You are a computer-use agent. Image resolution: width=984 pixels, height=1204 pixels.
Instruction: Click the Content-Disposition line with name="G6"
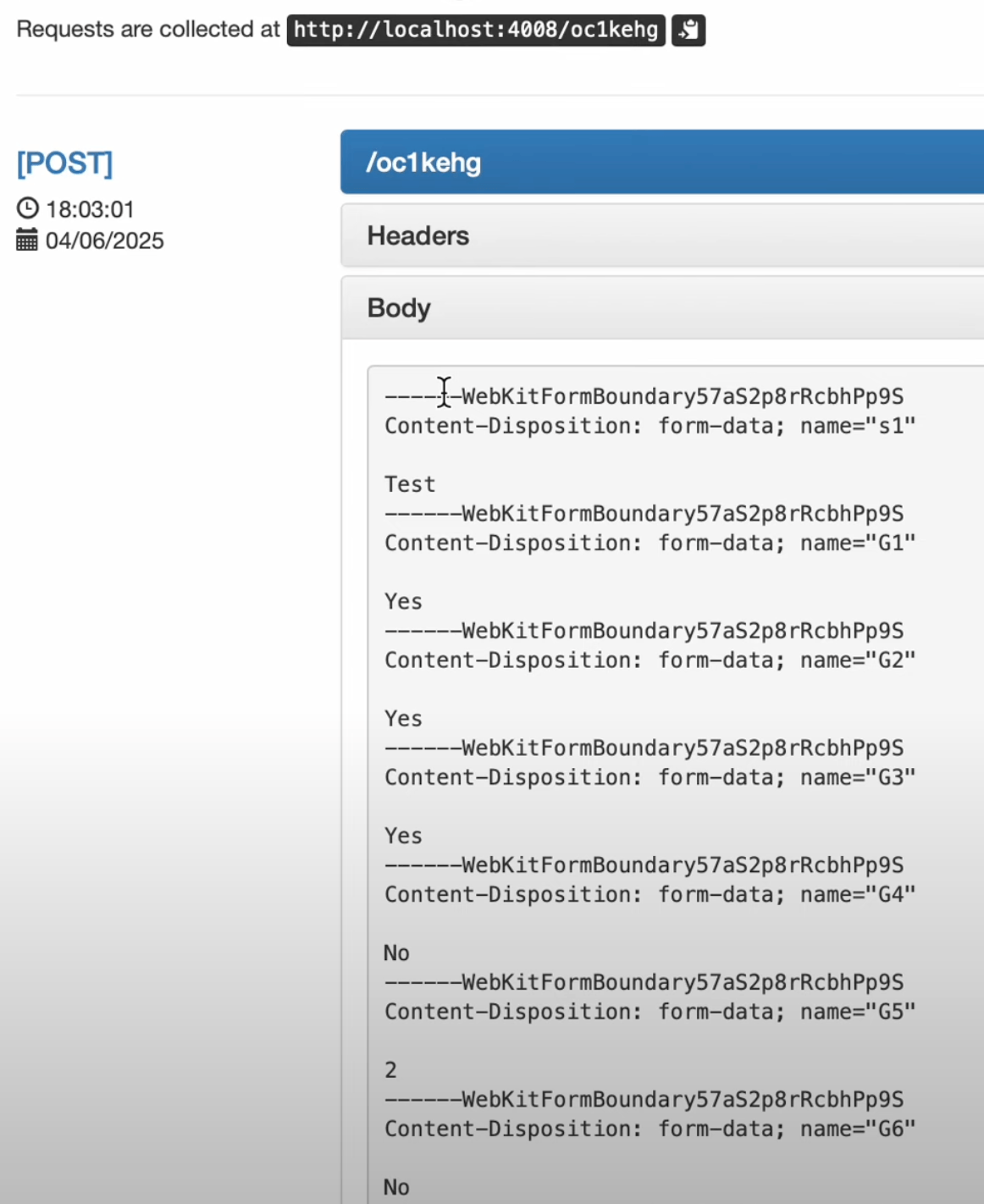pyautogui.click(x=650, y=1129)
